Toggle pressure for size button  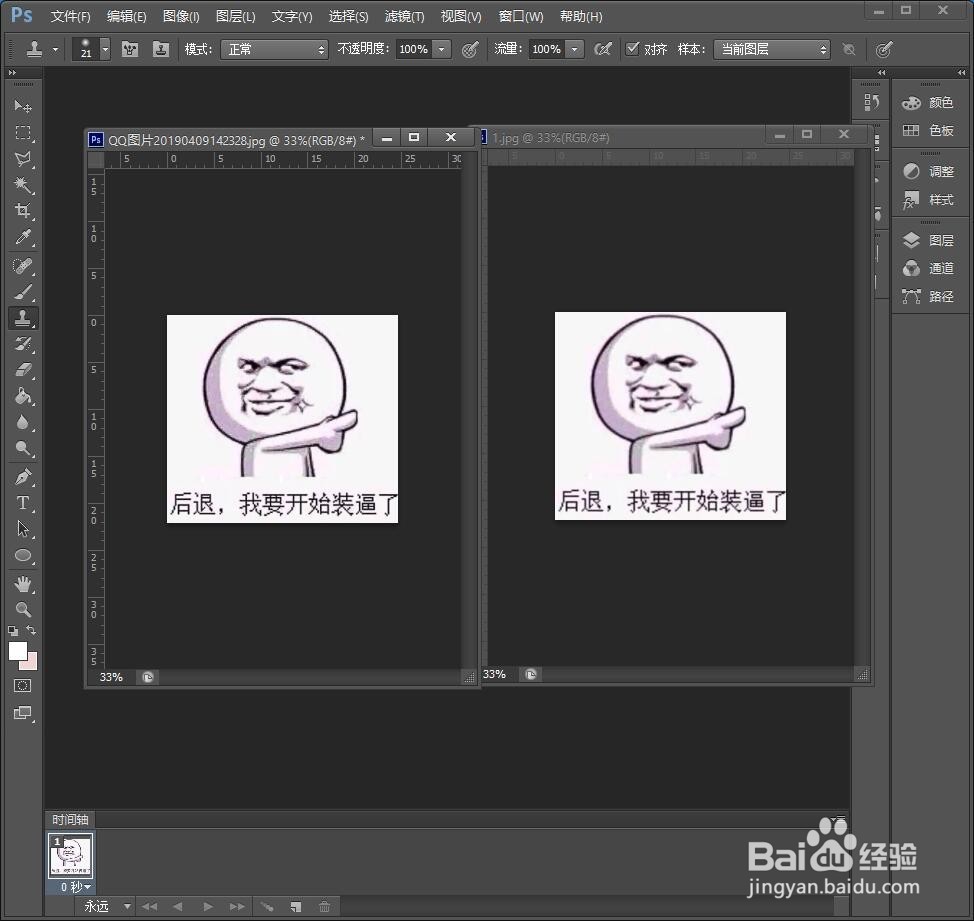(884, 49)
